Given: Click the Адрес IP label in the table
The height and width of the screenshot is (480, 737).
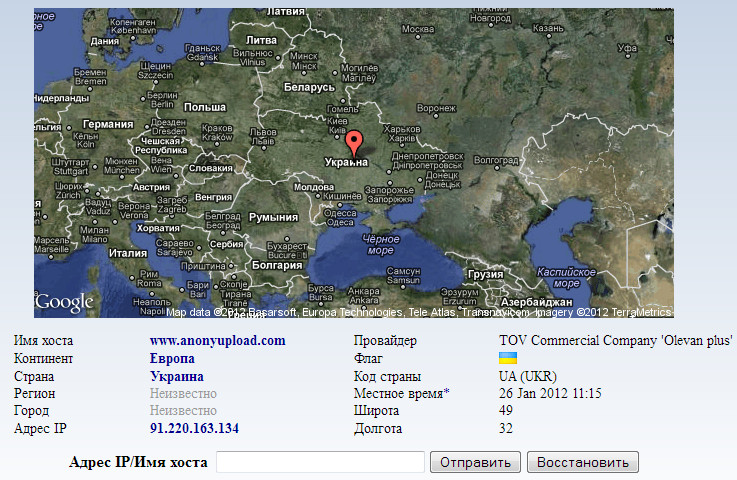Looking at the screenshot, I should 40,428.
